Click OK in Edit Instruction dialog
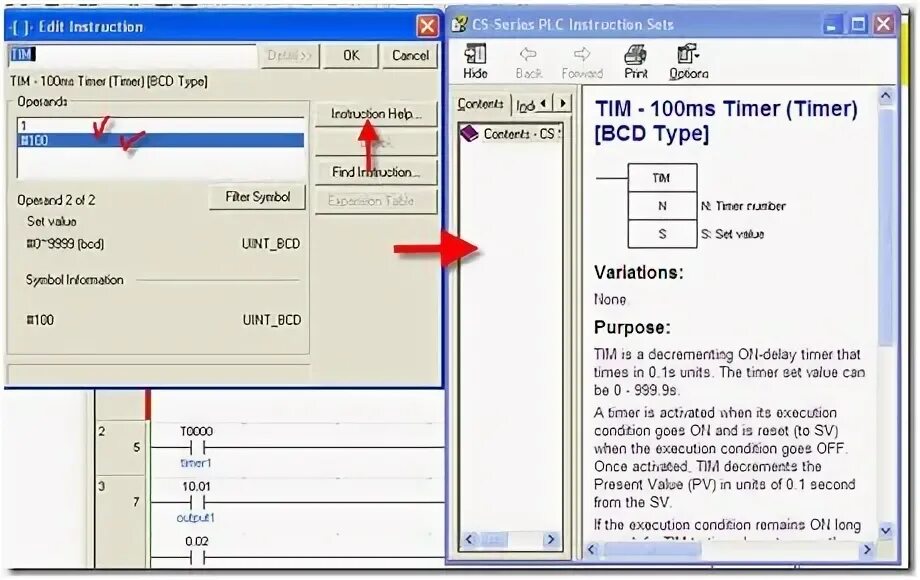This screenshot has height=580, width=920. click(x=351, y=56)
